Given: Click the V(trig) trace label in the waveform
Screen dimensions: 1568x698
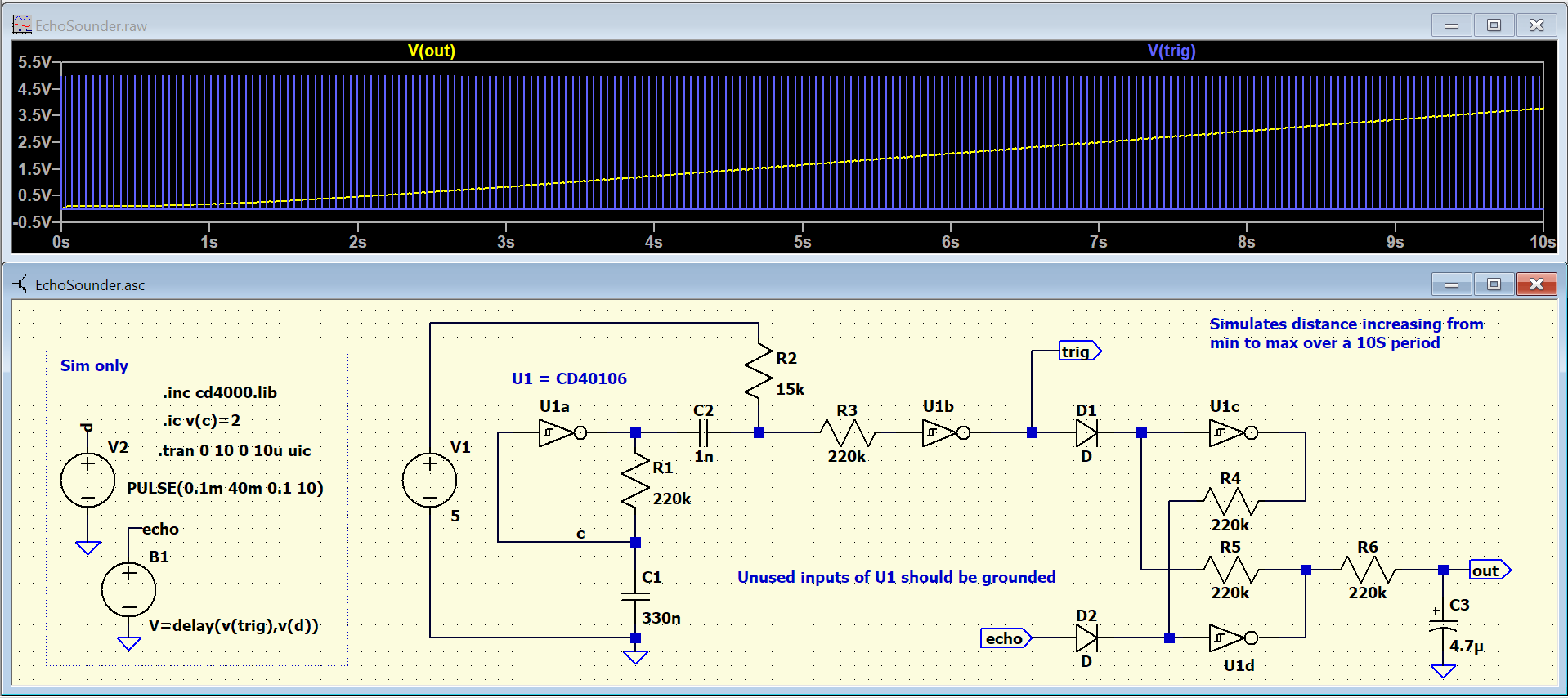Looking at the screenshot, I should coord(1172,51).
